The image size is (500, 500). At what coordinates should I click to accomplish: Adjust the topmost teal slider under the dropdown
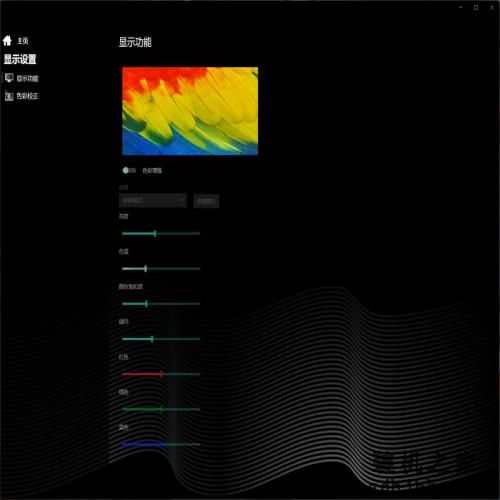click(161, 234)
